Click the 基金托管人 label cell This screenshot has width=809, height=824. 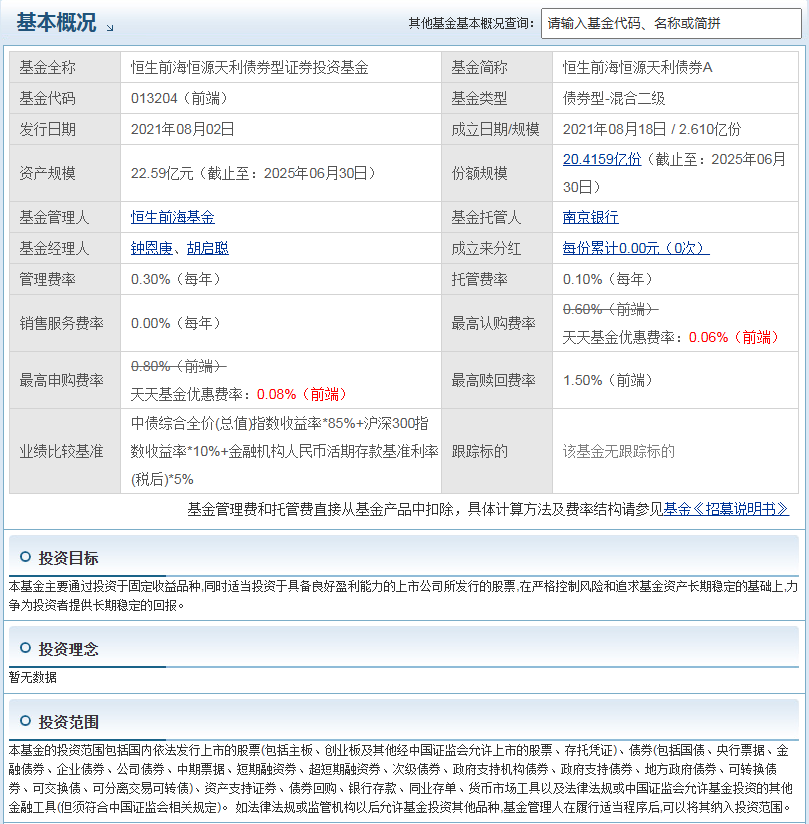(x=497, y=217)
